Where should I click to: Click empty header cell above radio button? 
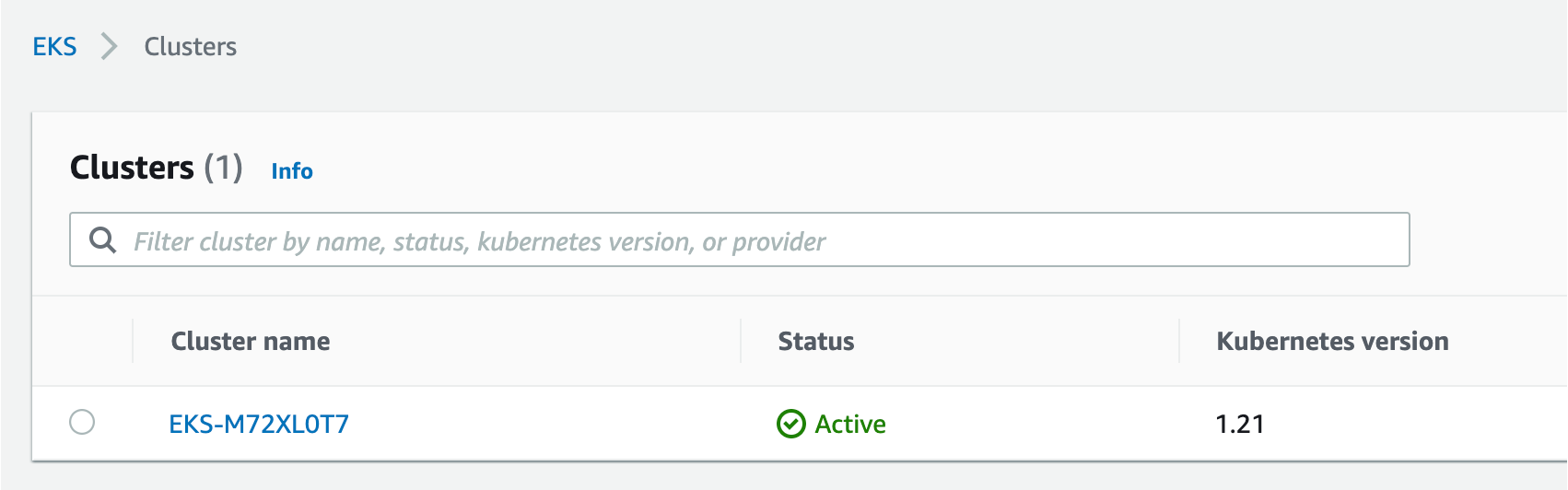[x=82, y=342]
